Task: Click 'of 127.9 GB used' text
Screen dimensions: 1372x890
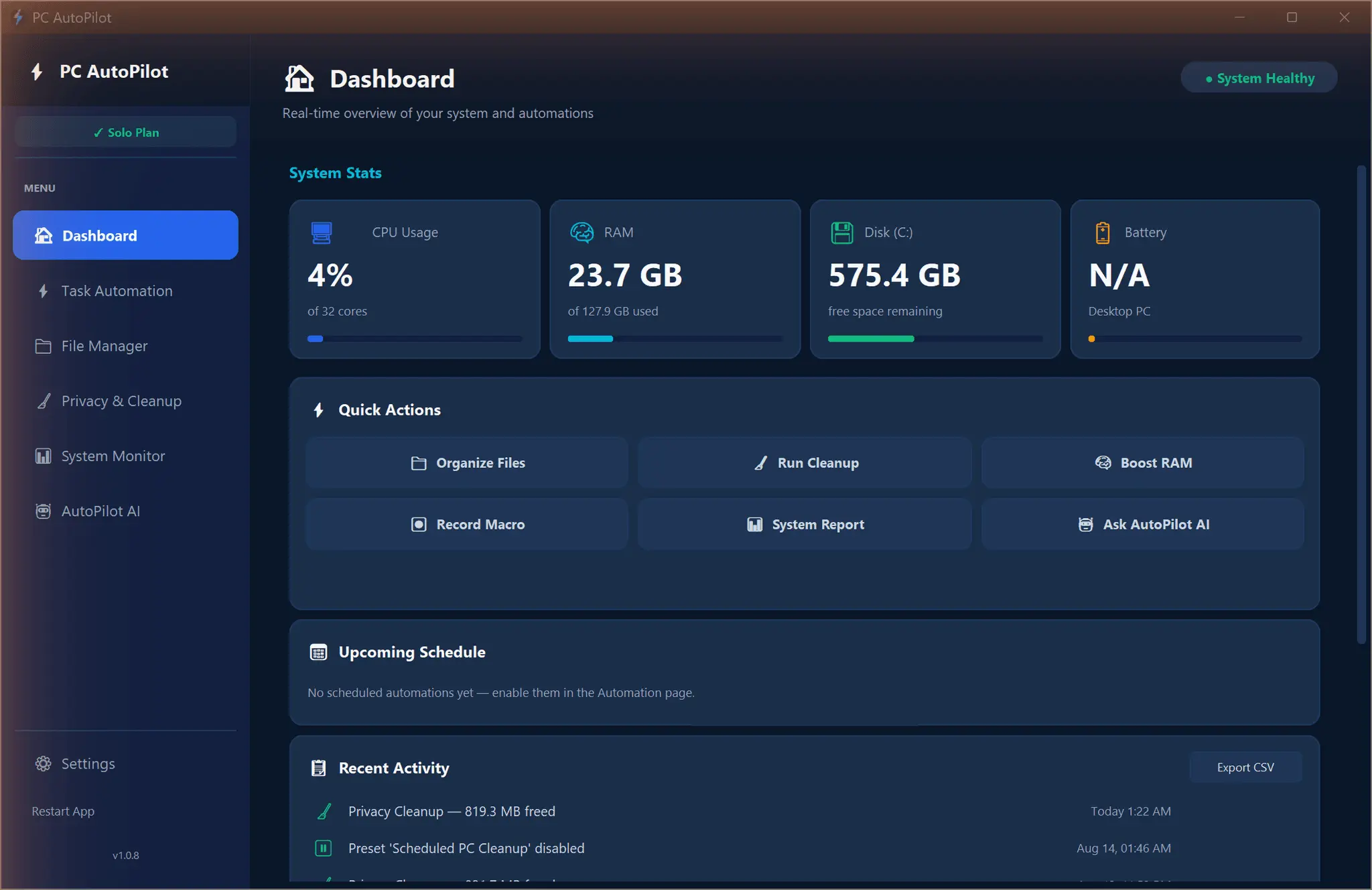Action: (613, 311)
